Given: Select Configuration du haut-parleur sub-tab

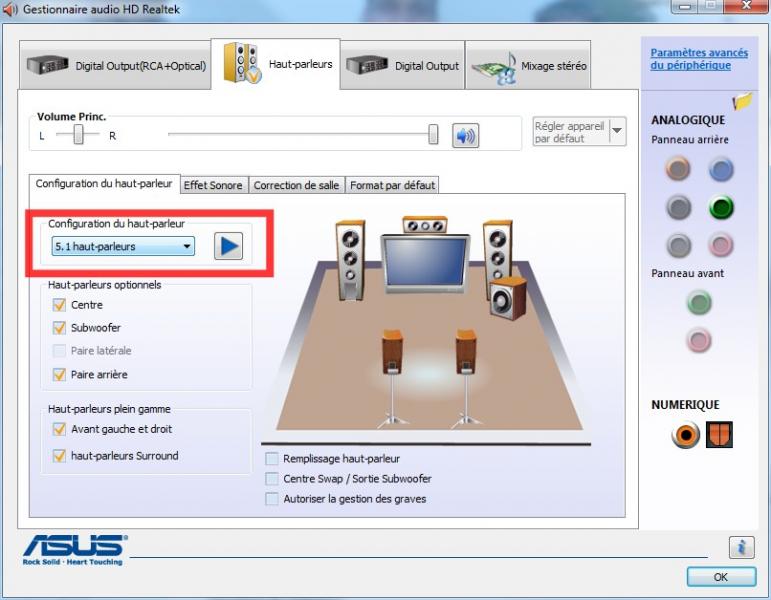Looking at the screenshot, I should point(104,184).
